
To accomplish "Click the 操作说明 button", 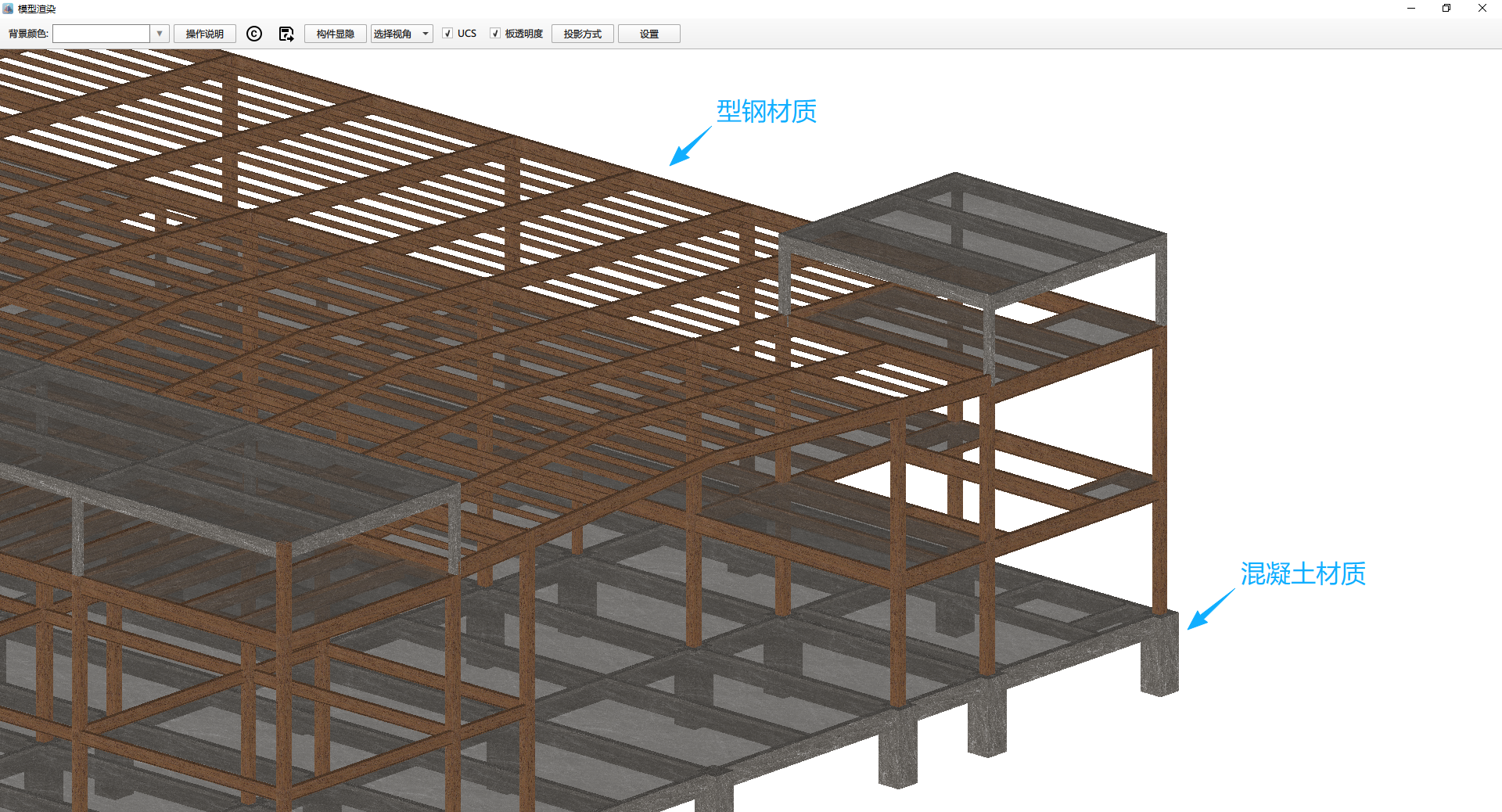I will [x=205, y=34].
